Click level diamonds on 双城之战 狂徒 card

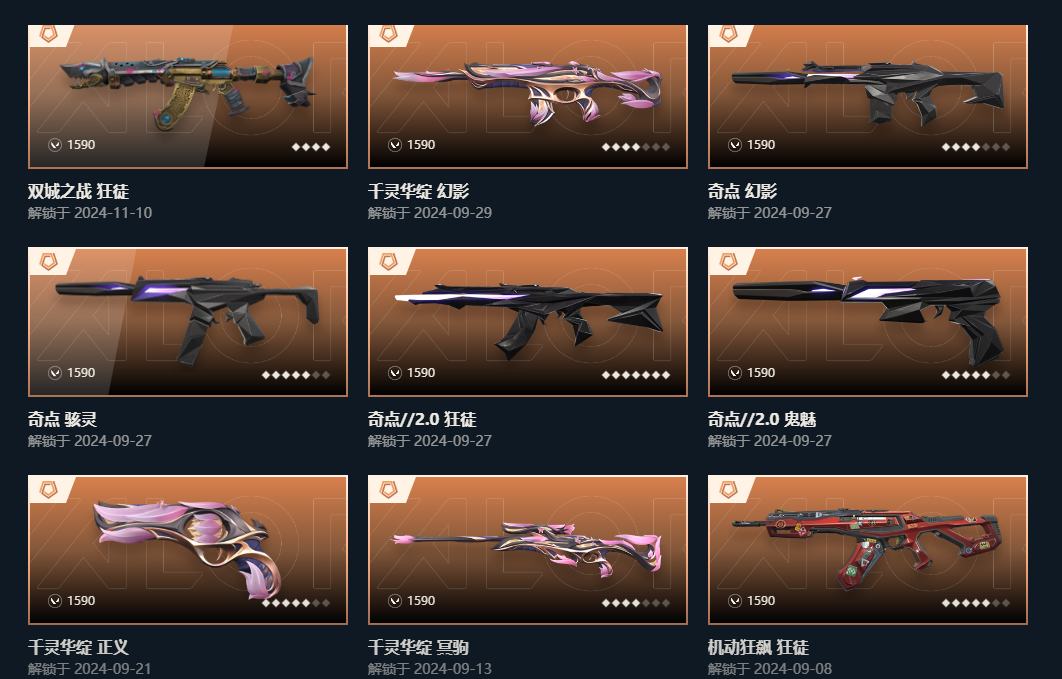(311, 147)
